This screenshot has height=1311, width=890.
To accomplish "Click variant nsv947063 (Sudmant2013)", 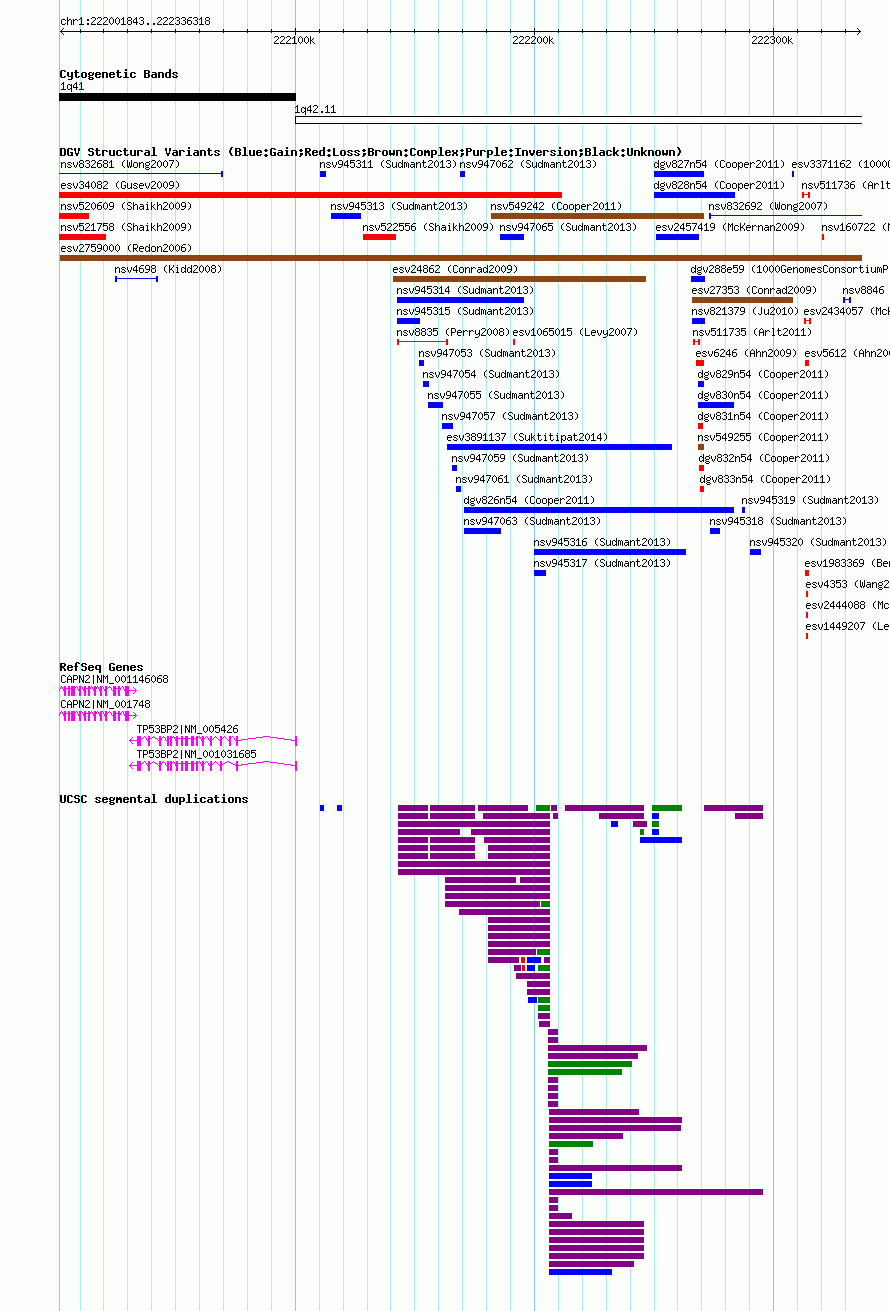I will pos(532,521).
